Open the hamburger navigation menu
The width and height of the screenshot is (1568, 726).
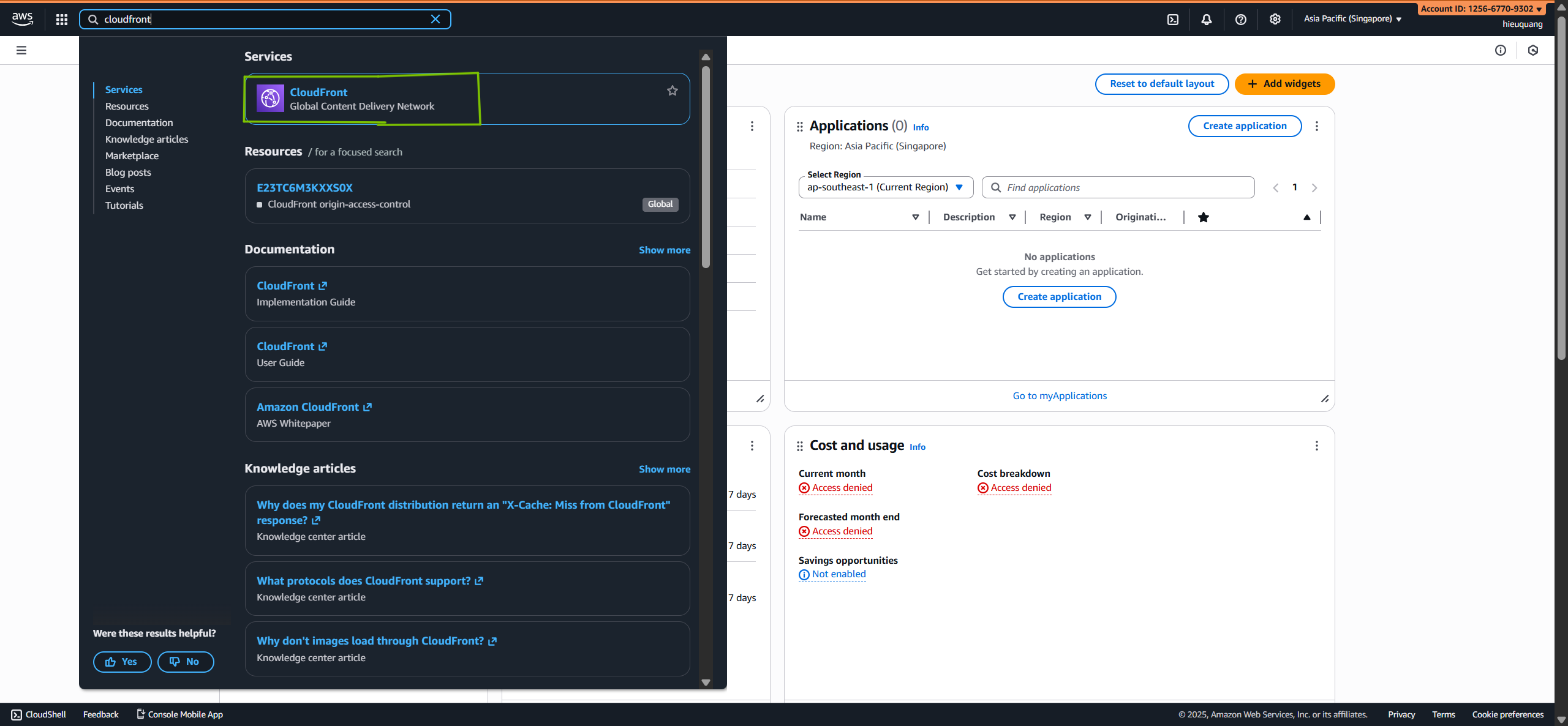21,50
